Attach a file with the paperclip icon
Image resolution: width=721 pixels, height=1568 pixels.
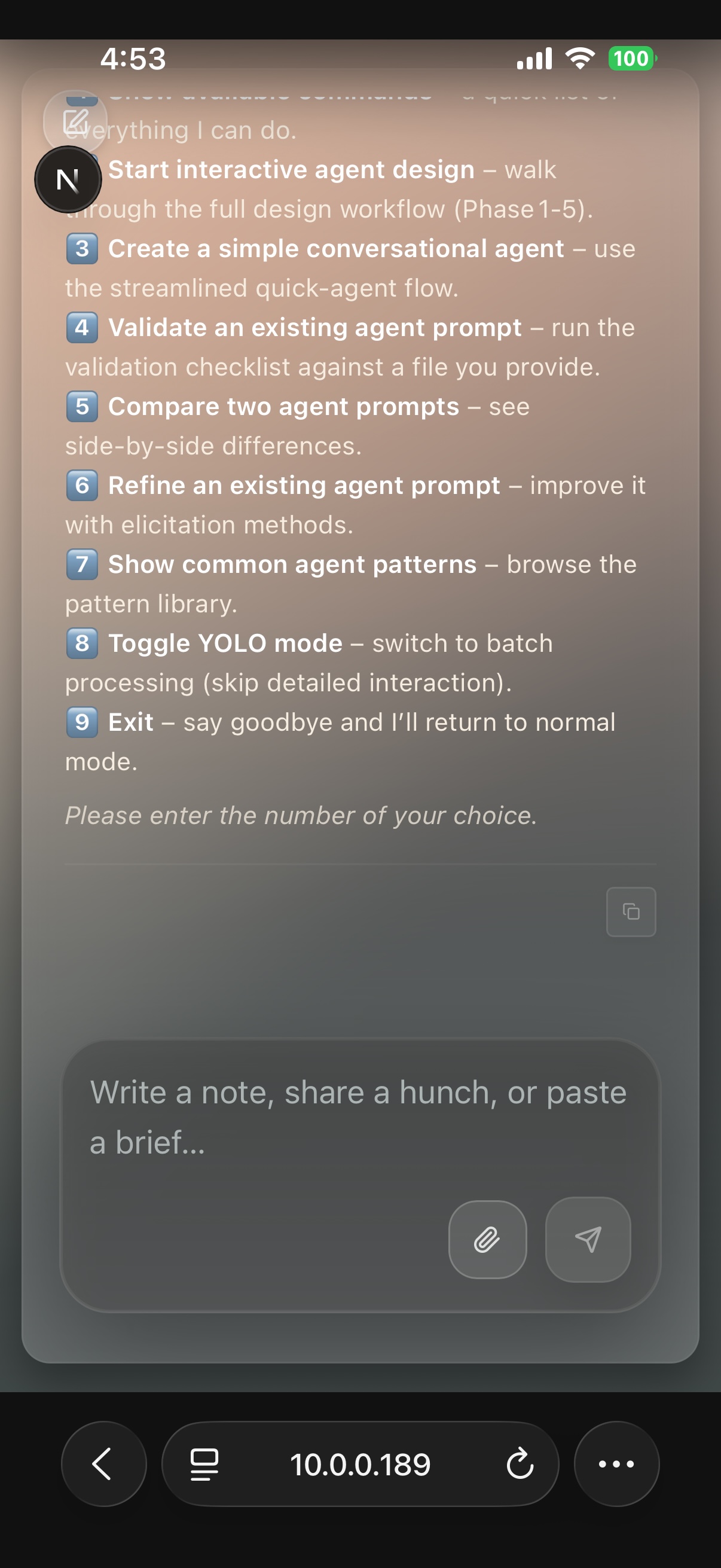pos(487,1239)
